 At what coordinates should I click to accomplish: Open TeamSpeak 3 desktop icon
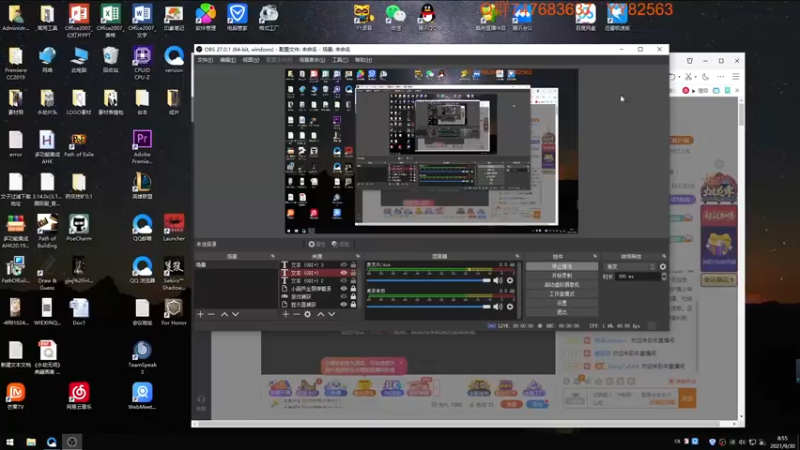(142, 358)
